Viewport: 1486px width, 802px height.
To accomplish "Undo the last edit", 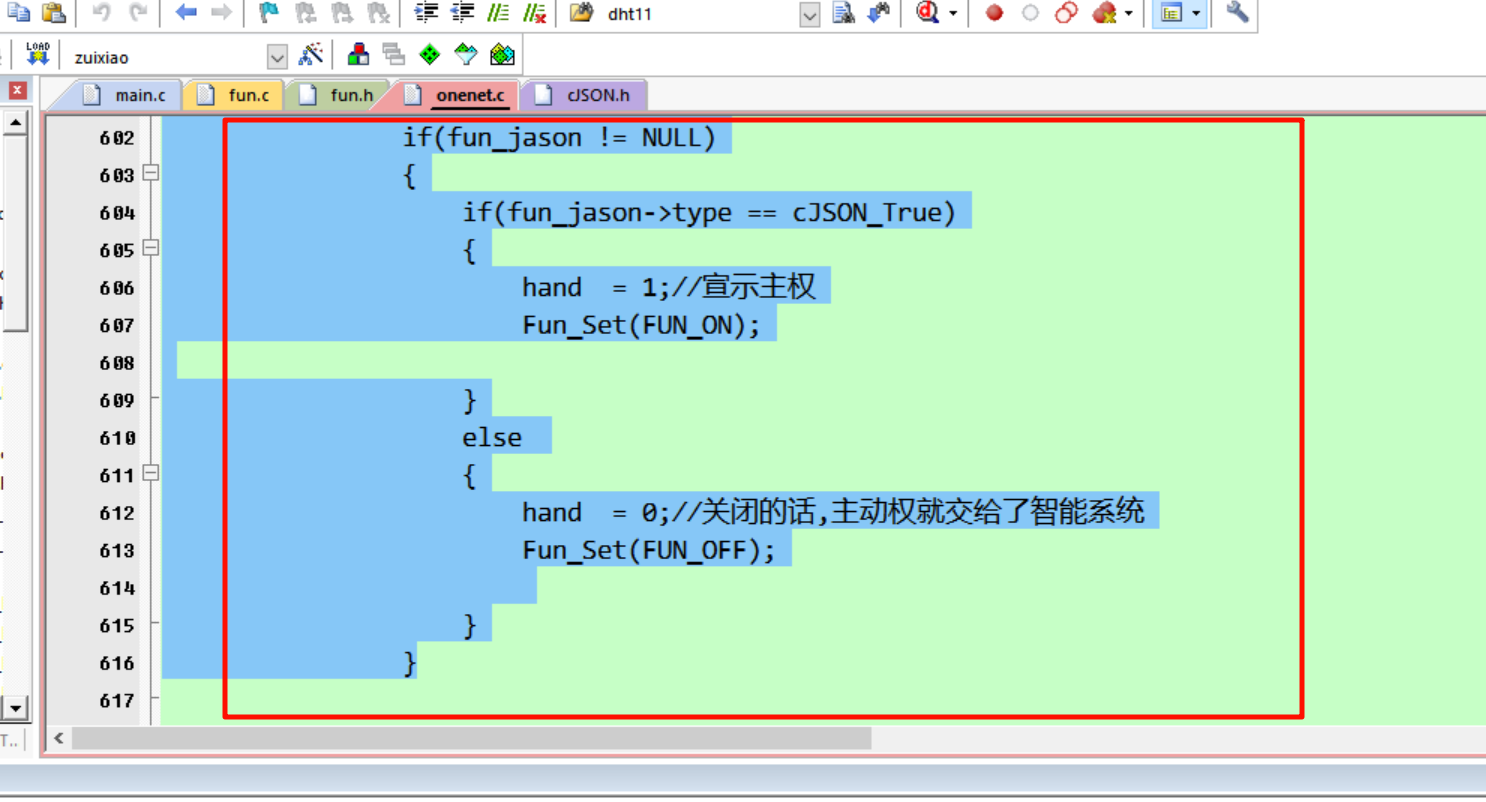I will (x=101, y=13).
